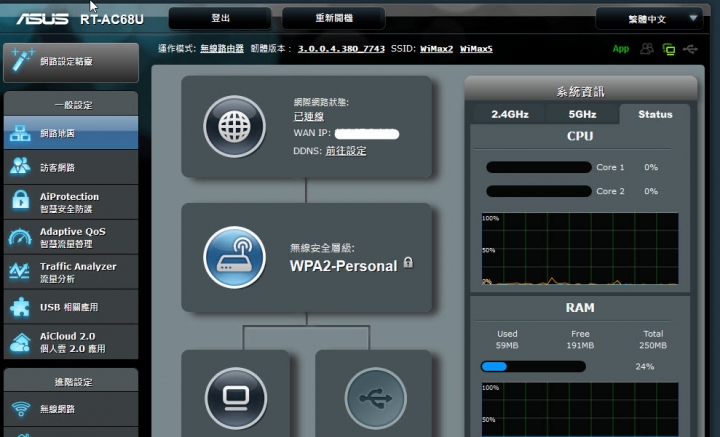
Task: Click the 重新開機 reboot button
Action: click(x=333, y=18)
